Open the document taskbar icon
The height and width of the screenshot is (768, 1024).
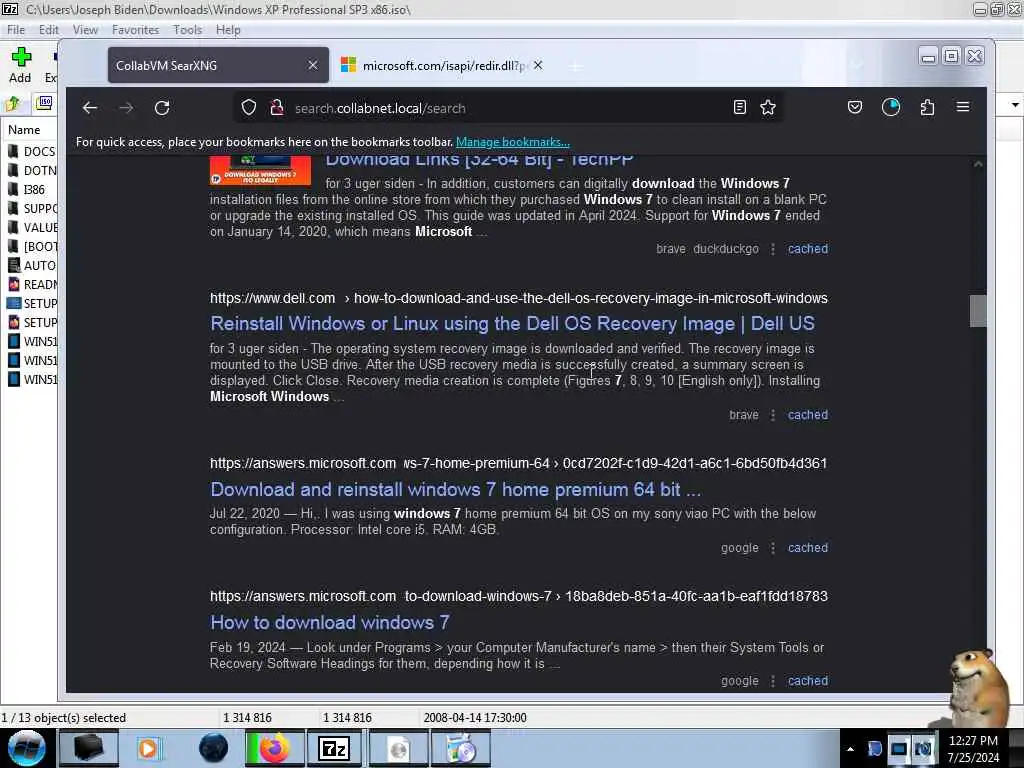coord(398,748)
